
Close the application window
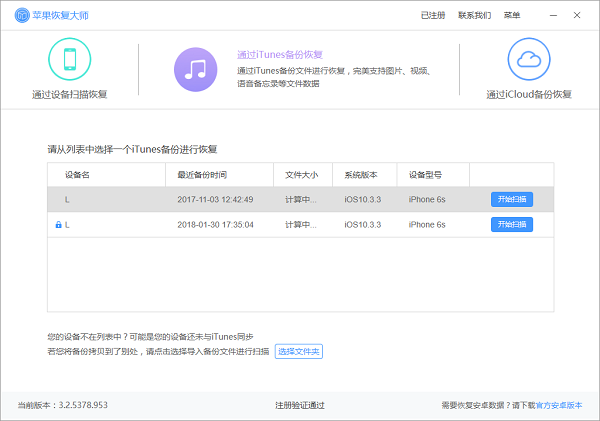pyautogui.click(x=577, y=15)
